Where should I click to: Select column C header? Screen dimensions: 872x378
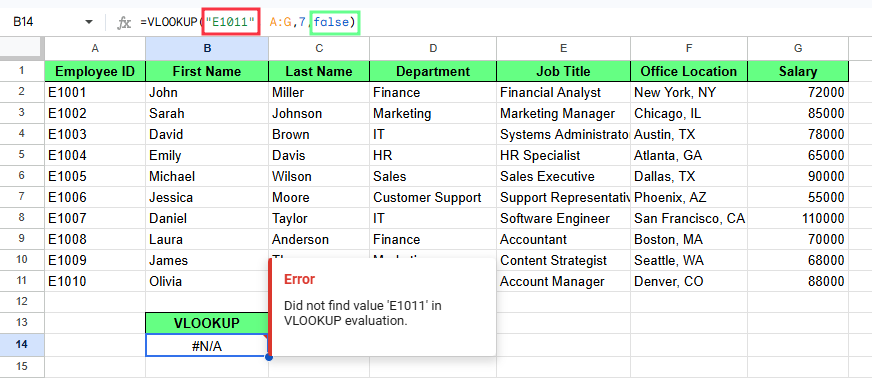pos(319,48)
